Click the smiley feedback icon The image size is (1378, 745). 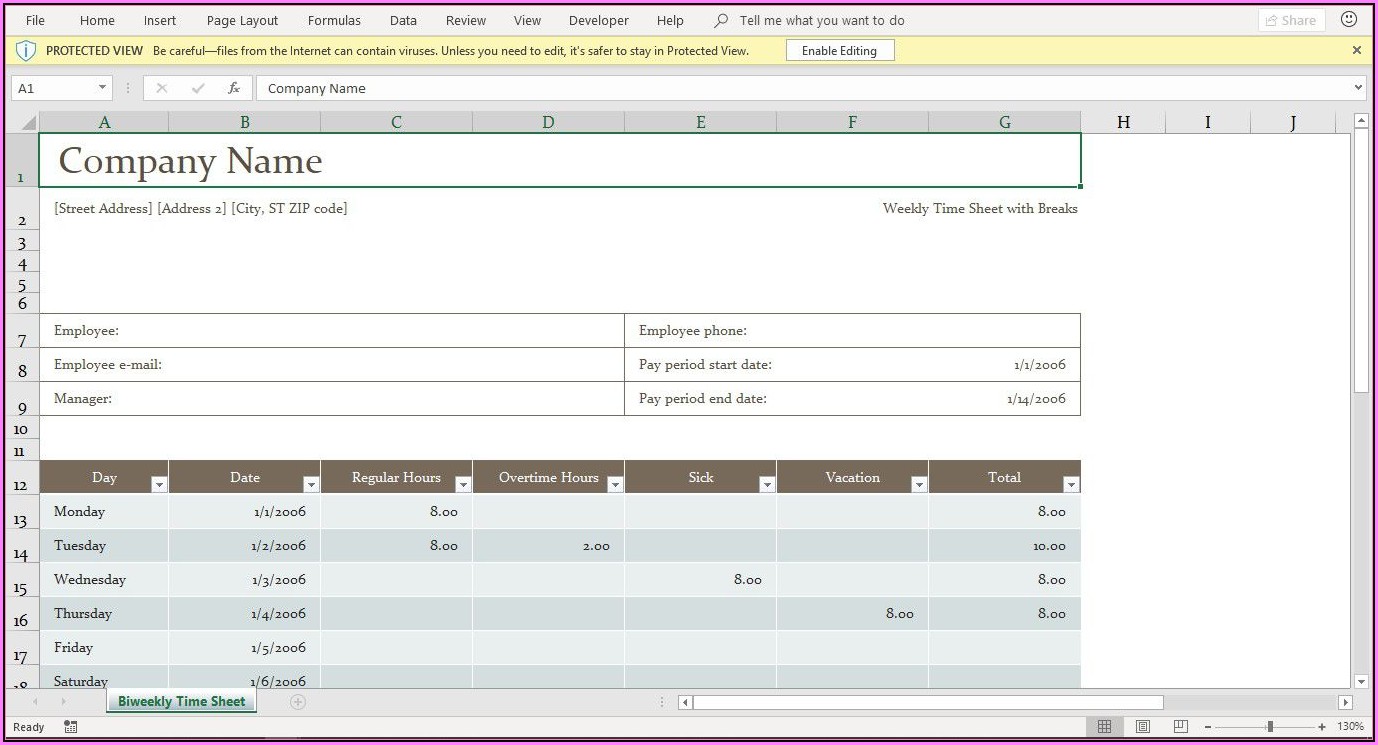point(1349,20)
